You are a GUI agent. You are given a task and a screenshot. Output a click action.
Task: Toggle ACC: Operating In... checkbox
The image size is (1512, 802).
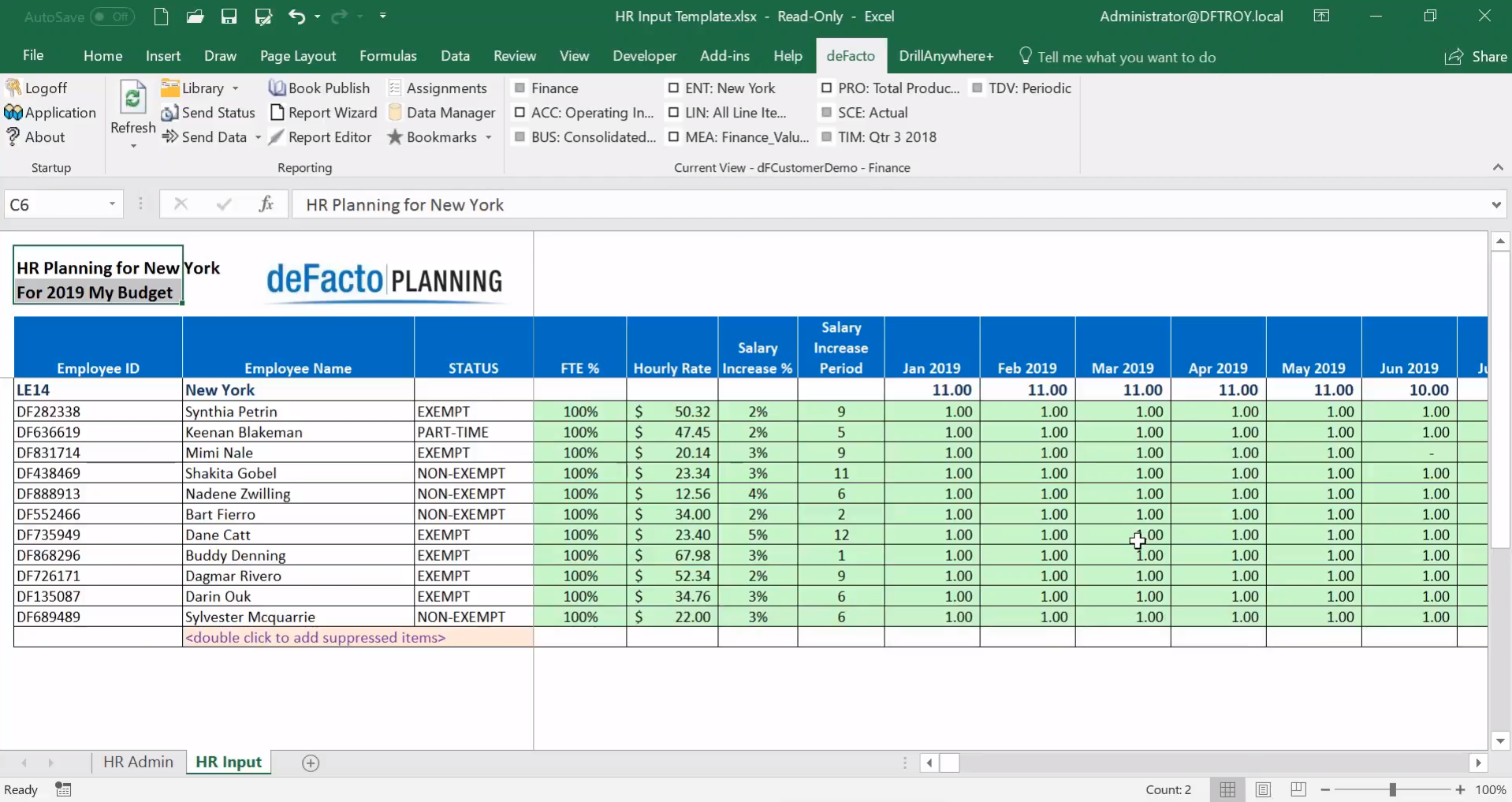520,113
